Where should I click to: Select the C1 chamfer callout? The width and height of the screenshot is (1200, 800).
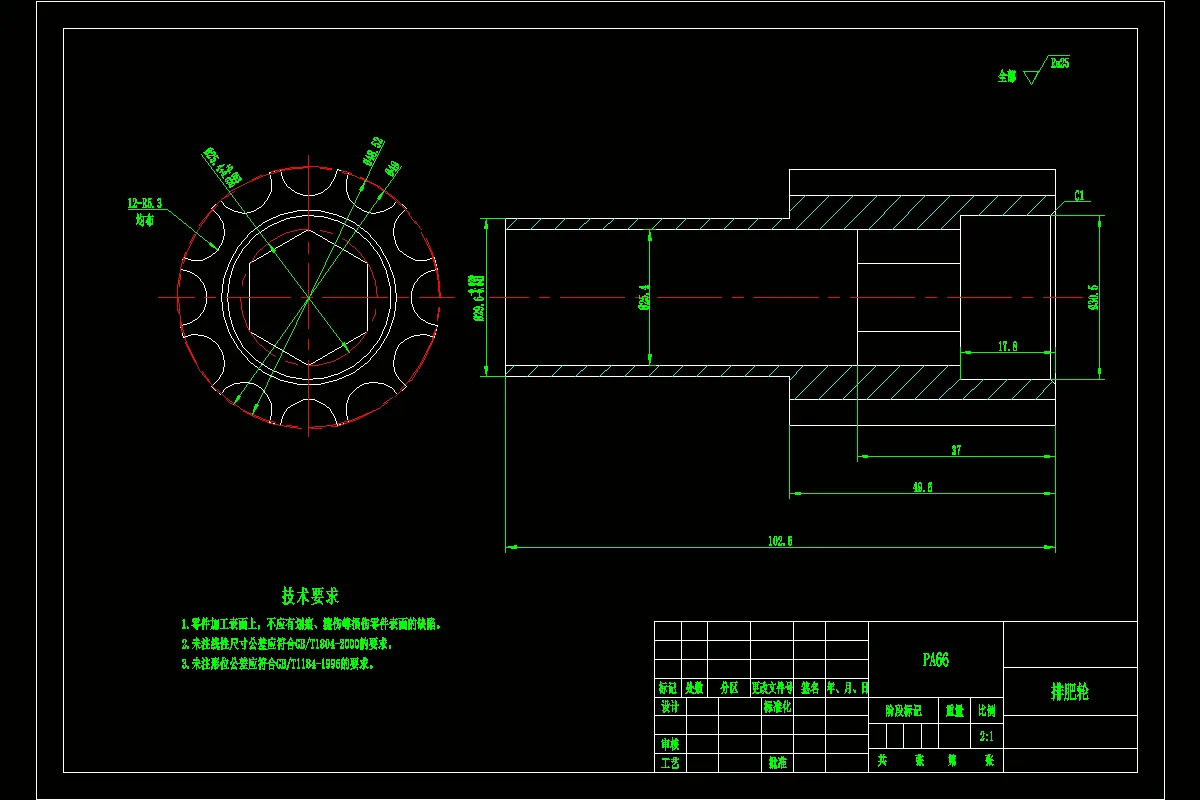(1080, 196)
